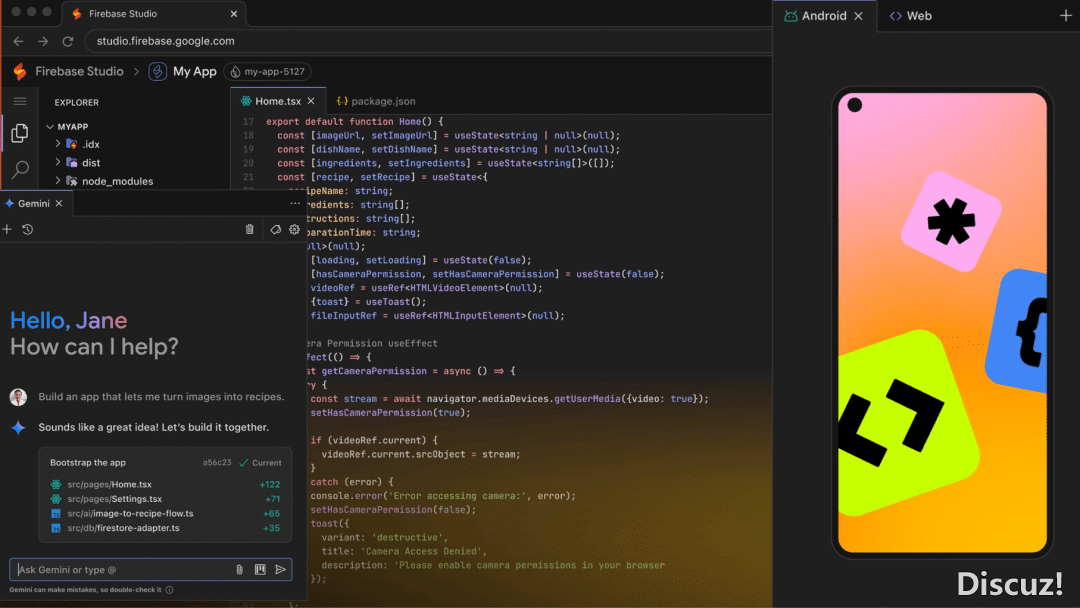Collapse the MYAPP folder tree
1080x608 pixels.
[50, 127]
